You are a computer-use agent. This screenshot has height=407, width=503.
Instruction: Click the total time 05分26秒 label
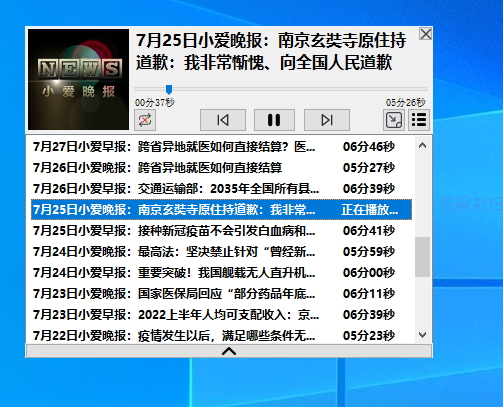406,103
